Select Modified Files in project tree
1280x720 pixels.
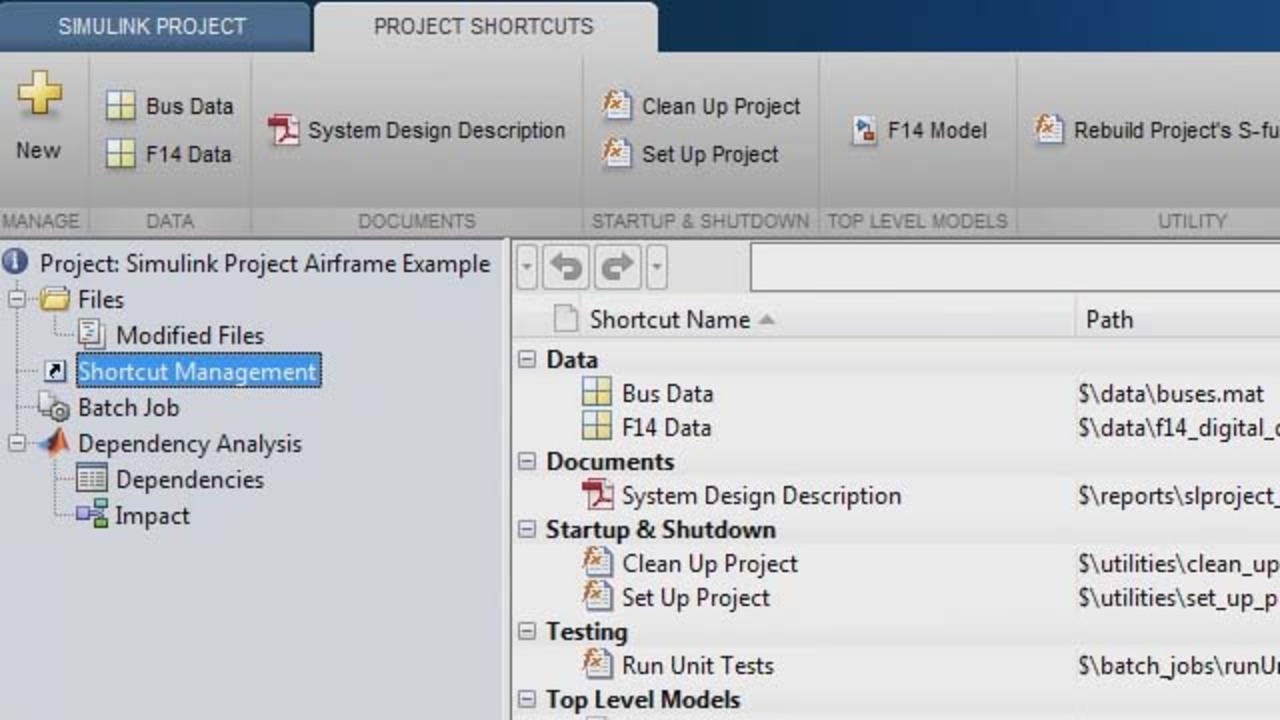[189, 335]
